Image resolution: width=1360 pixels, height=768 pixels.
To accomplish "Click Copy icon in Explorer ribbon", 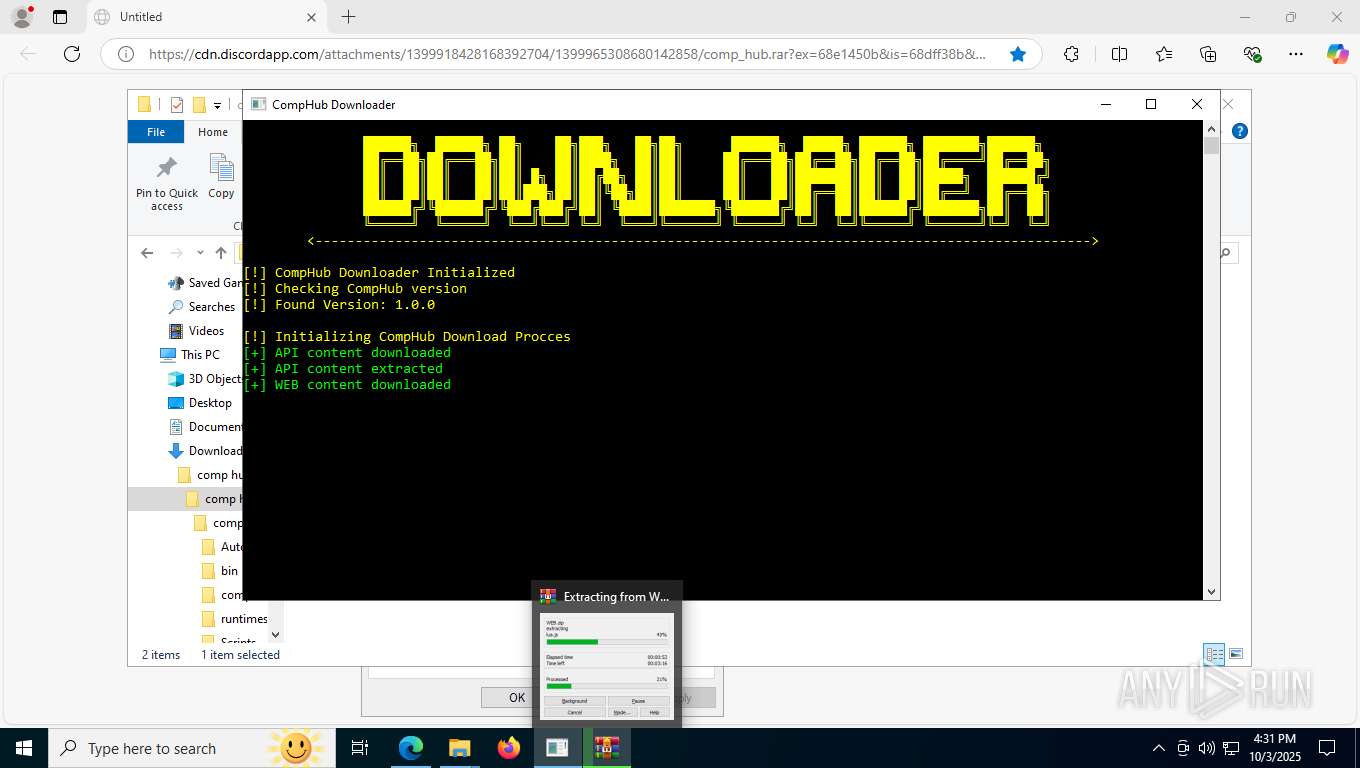I will pos(221,177).
